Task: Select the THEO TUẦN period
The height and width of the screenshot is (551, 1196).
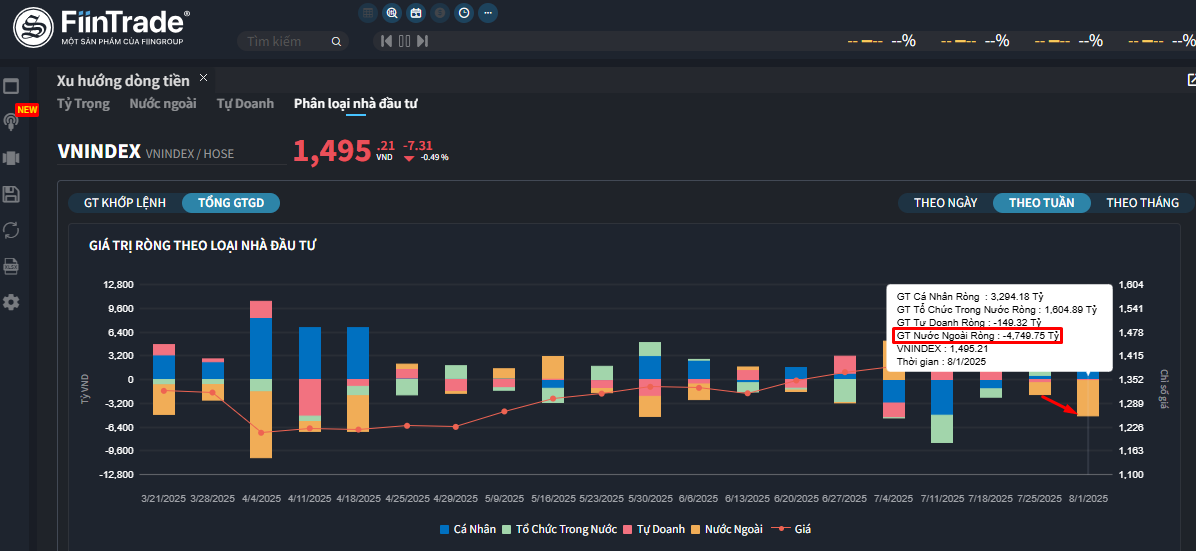Action: pyautogui.click(x=1041, y=203)
